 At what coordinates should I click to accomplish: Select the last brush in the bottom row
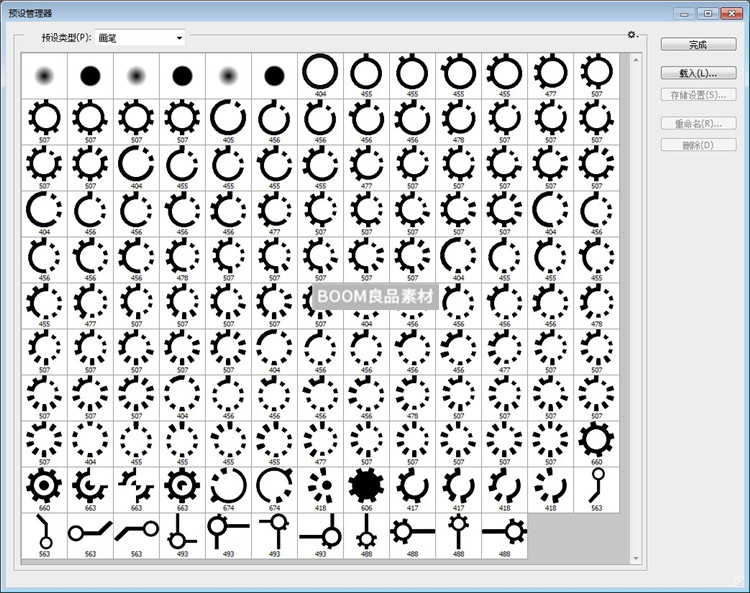tap(504, 534)
